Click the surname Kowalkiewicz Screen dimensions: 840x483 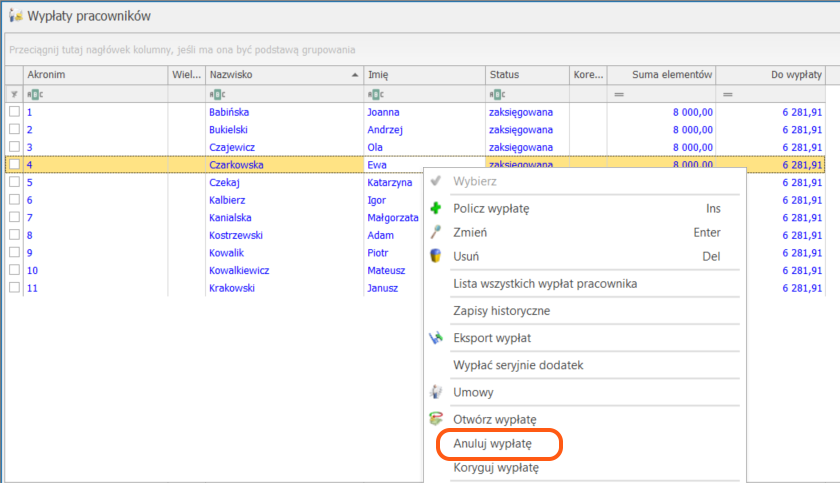[x=239, y=270]
